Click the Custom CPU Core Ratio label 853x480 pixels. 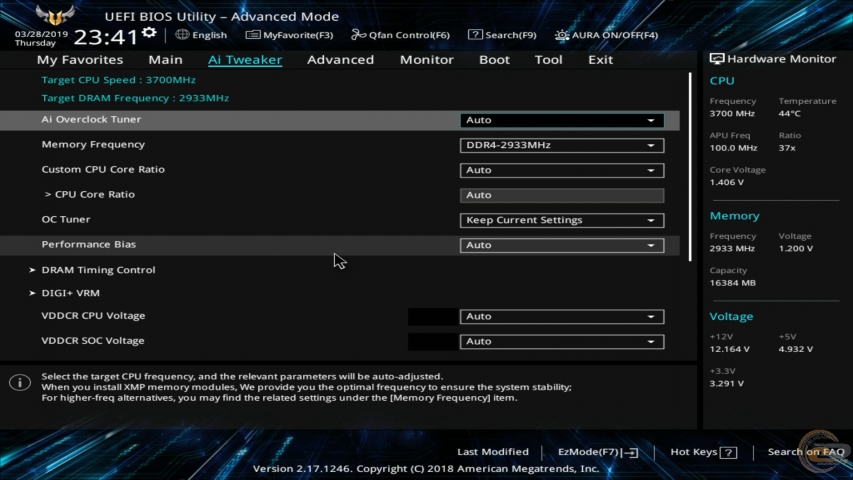point(103,169)
